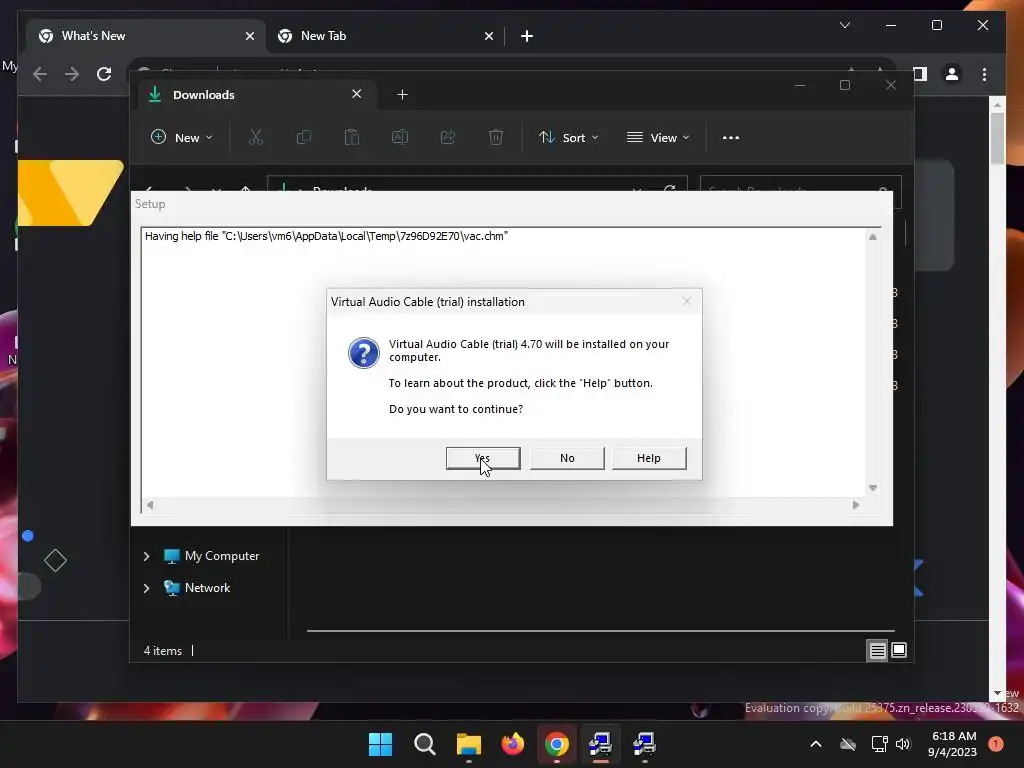Open the Chrome profile icon

(952, 74)
